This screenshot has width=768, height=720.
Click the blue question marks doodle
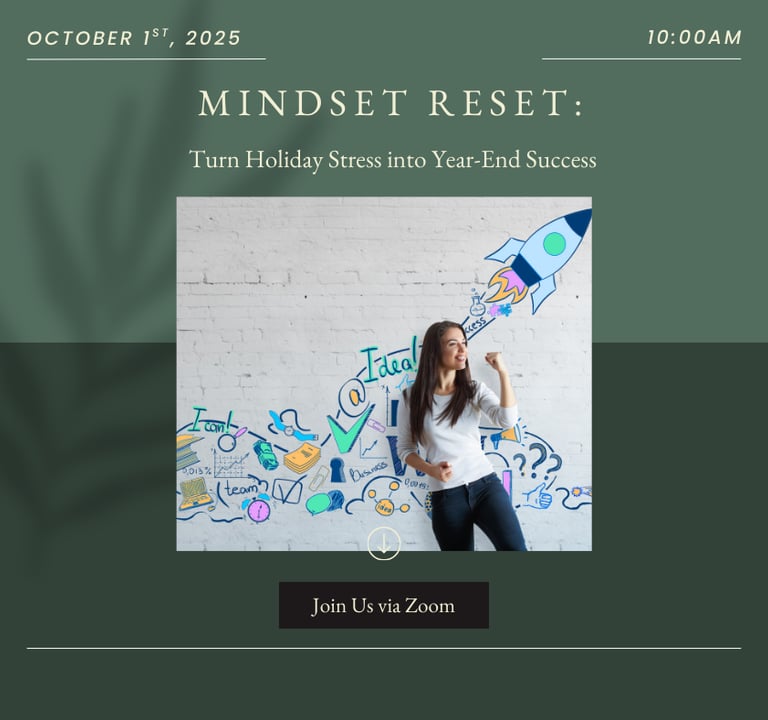click(538, 461)
